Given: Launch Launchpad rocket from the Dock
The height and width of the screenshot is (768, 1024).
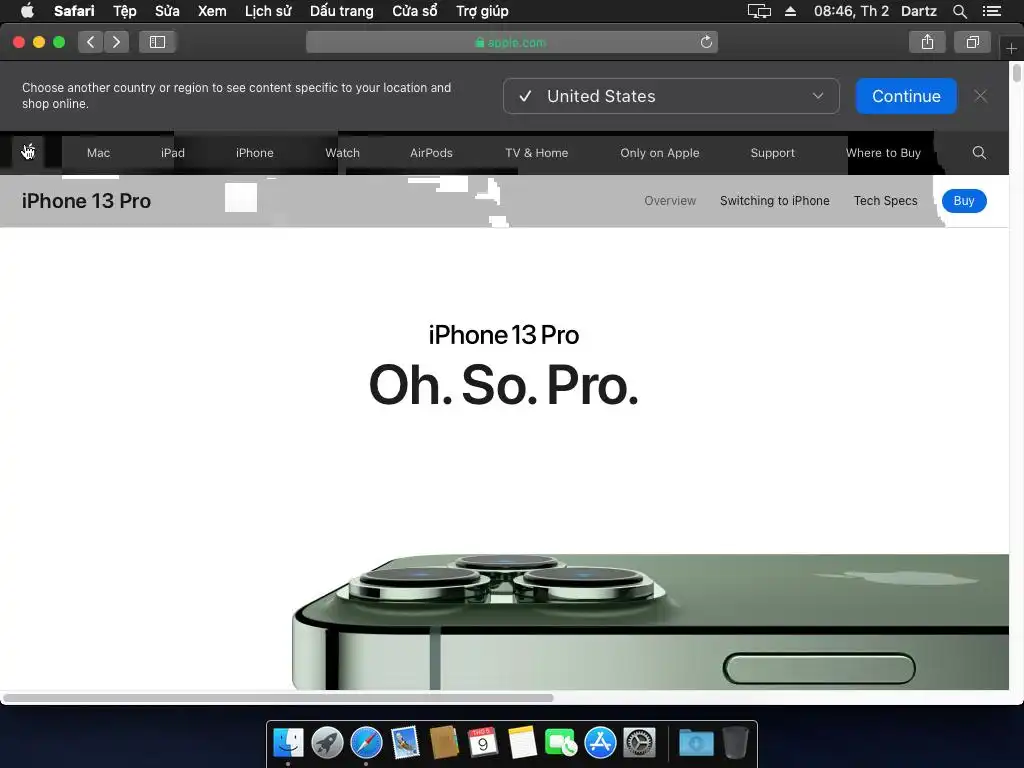Looking at the screenshot, I should click(x=327, y=743).
